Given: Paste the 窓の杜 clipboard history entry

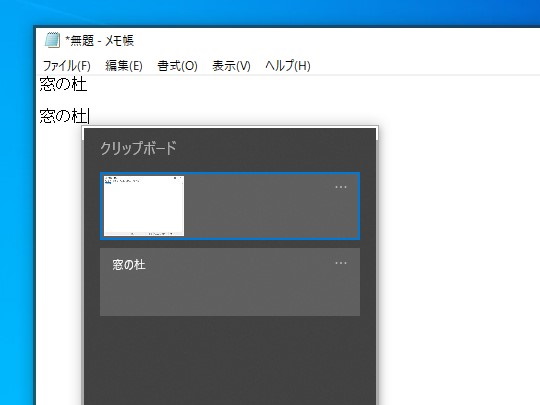Looking at the screenshot, I should tap(230, 282).
